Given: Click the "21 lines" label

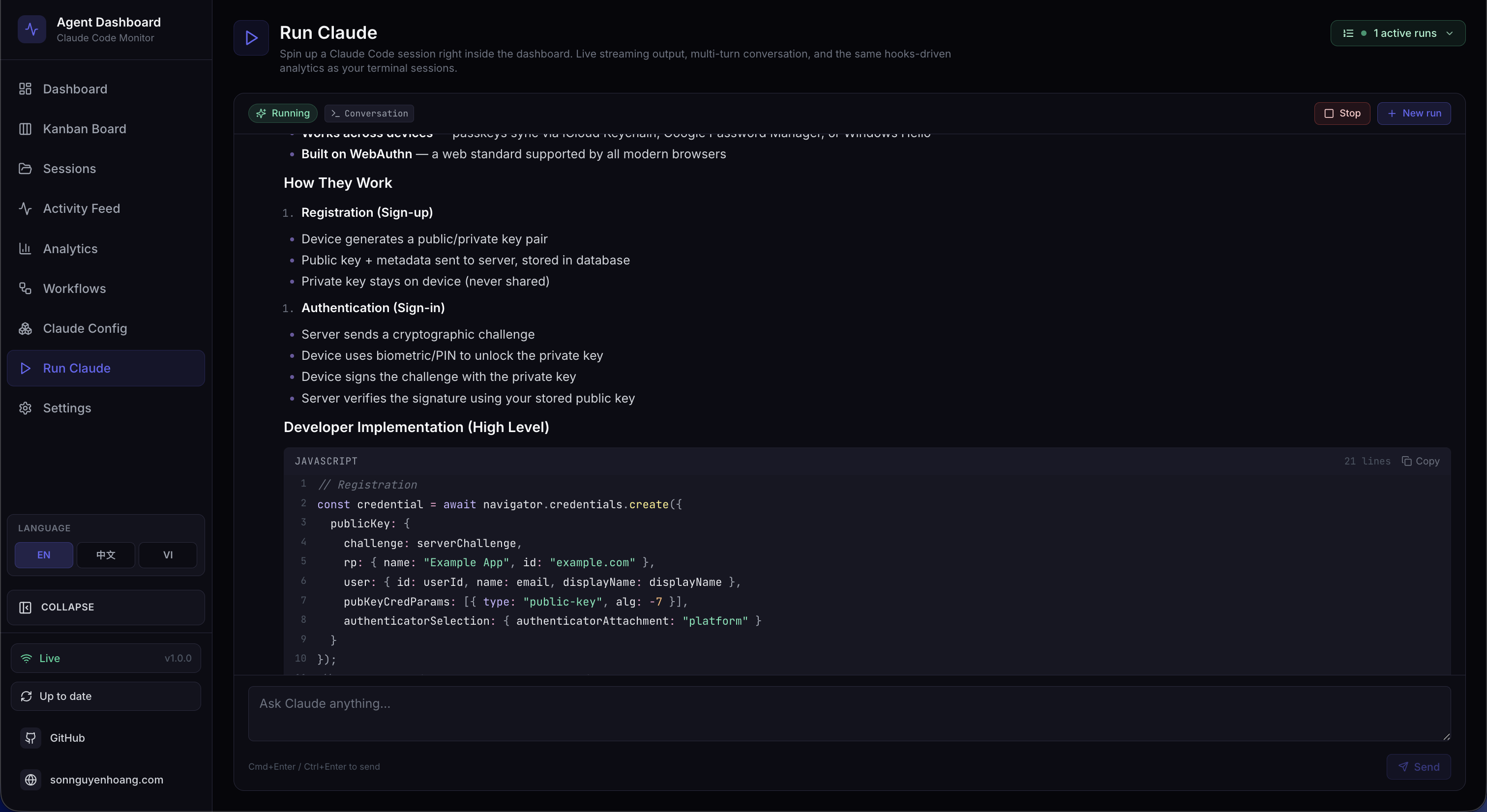Looking at the screenshot, I should [x=1368, y=461].
